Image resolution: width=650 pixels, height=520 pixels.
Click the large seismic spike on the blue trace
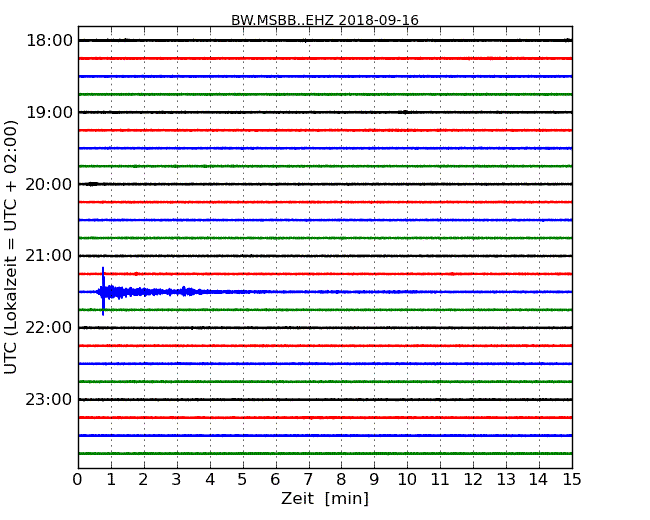[x=103, y=291]
